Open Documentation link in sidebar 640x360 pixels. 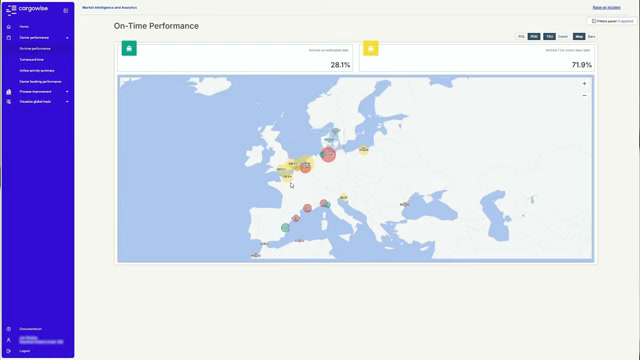click(x=31, y=329)
